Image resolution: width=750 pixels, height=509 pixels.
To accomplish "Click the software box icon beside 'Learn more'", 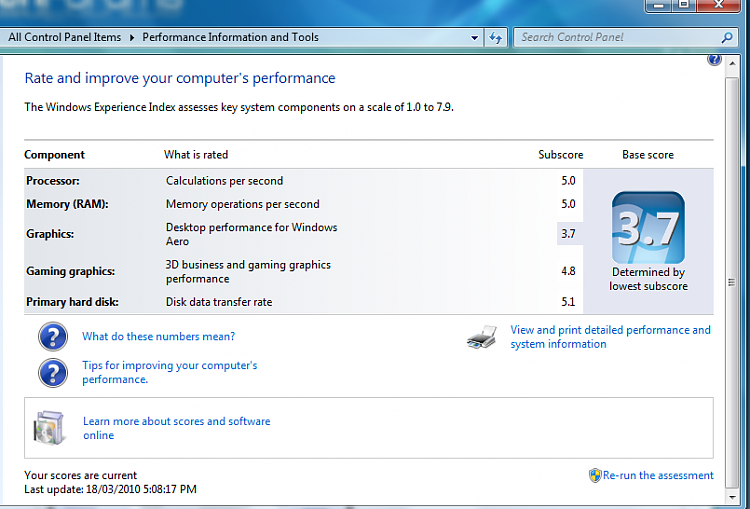I will tap(48, 427).
